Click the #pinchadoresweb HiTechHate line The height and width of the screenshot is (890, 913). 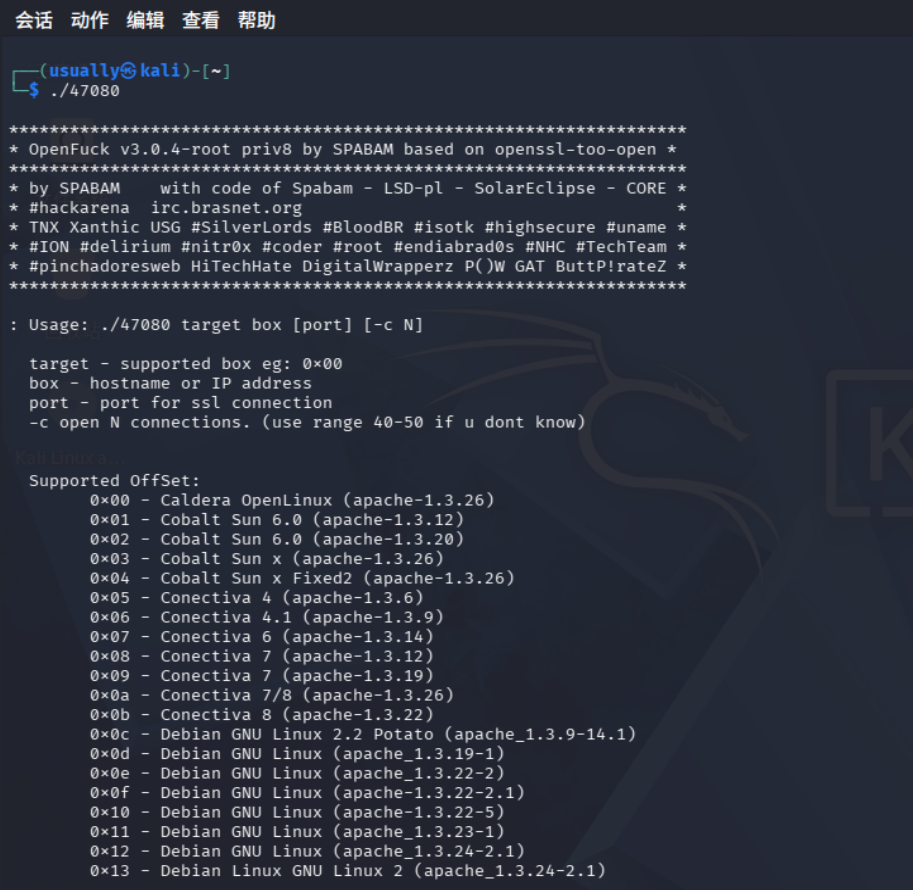348,266
